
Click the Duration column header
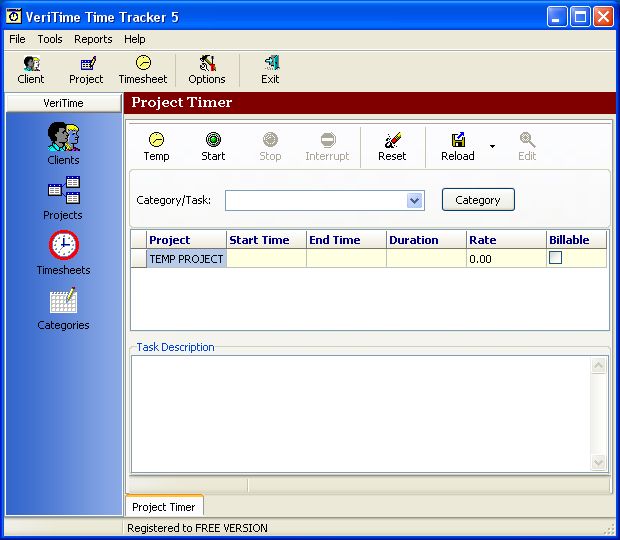[426, 240]
